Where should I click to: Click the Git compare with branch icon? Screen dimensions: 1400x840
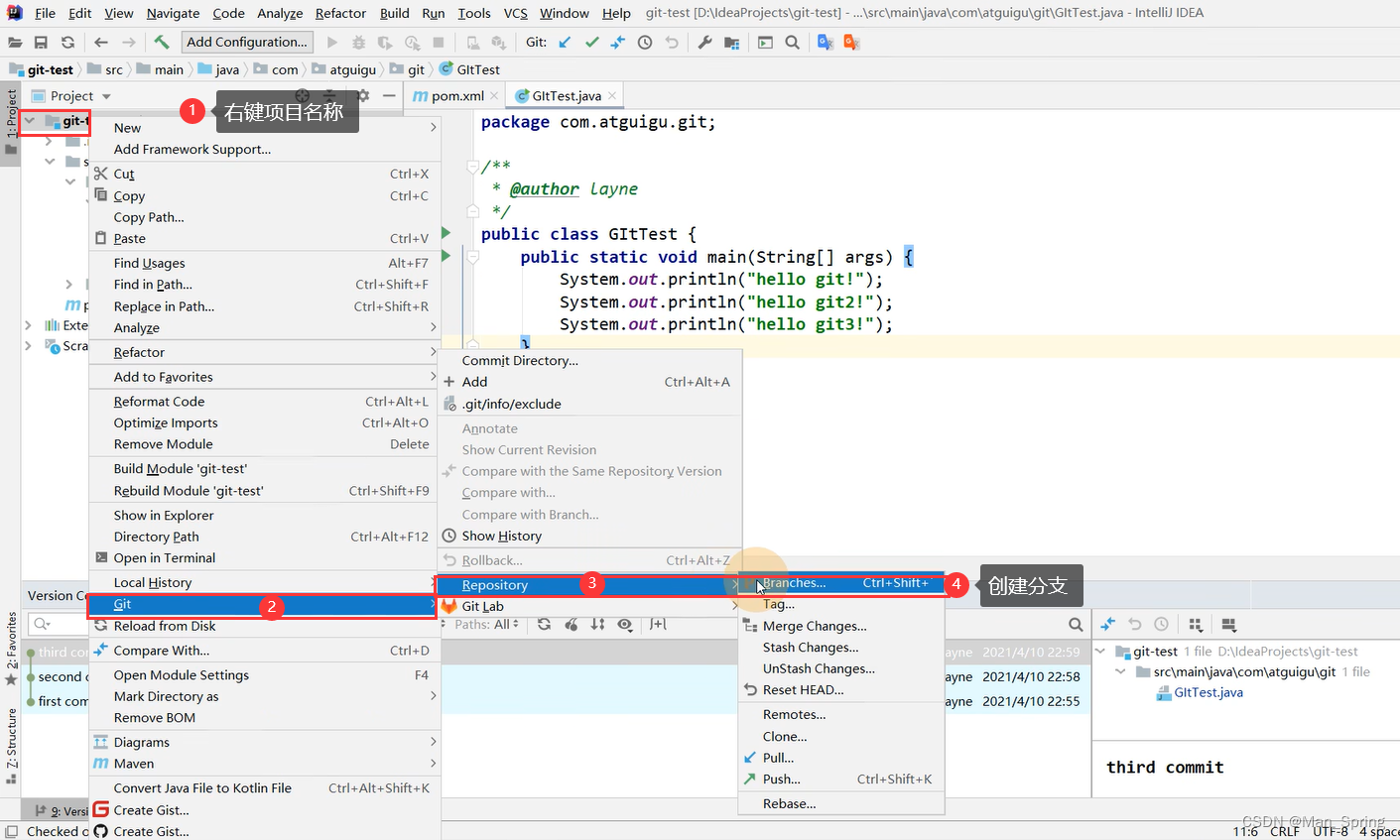point(618,42)
